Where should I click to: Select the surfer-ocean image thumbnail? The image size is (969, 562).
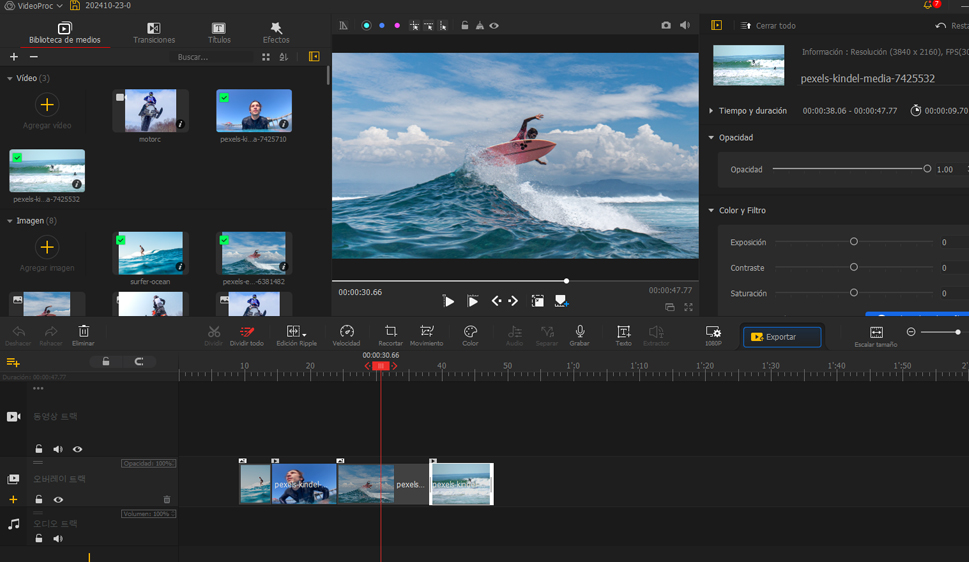click(x=150, y=253)
